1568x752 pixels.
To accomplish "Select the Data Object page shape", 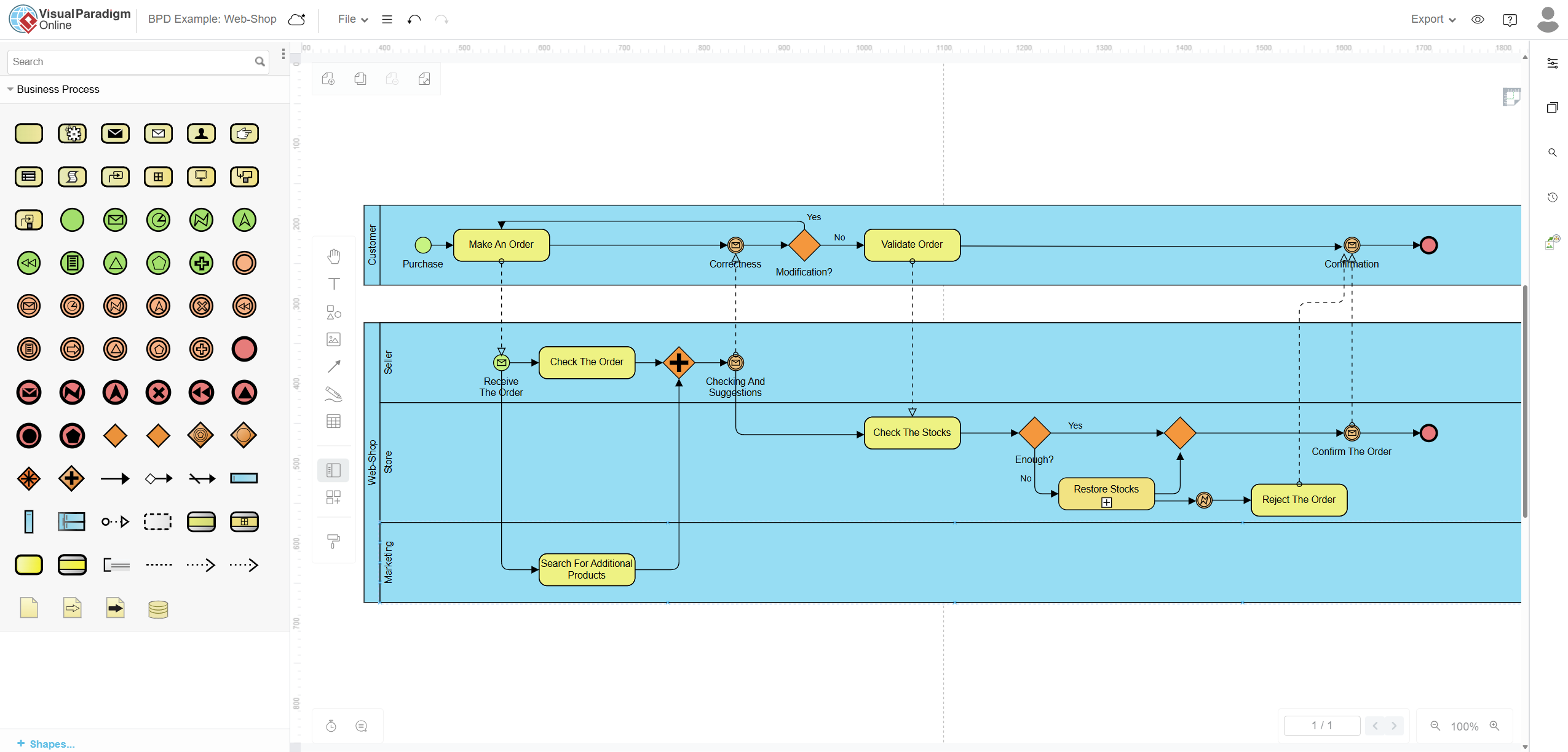I will tap(29, 608).
